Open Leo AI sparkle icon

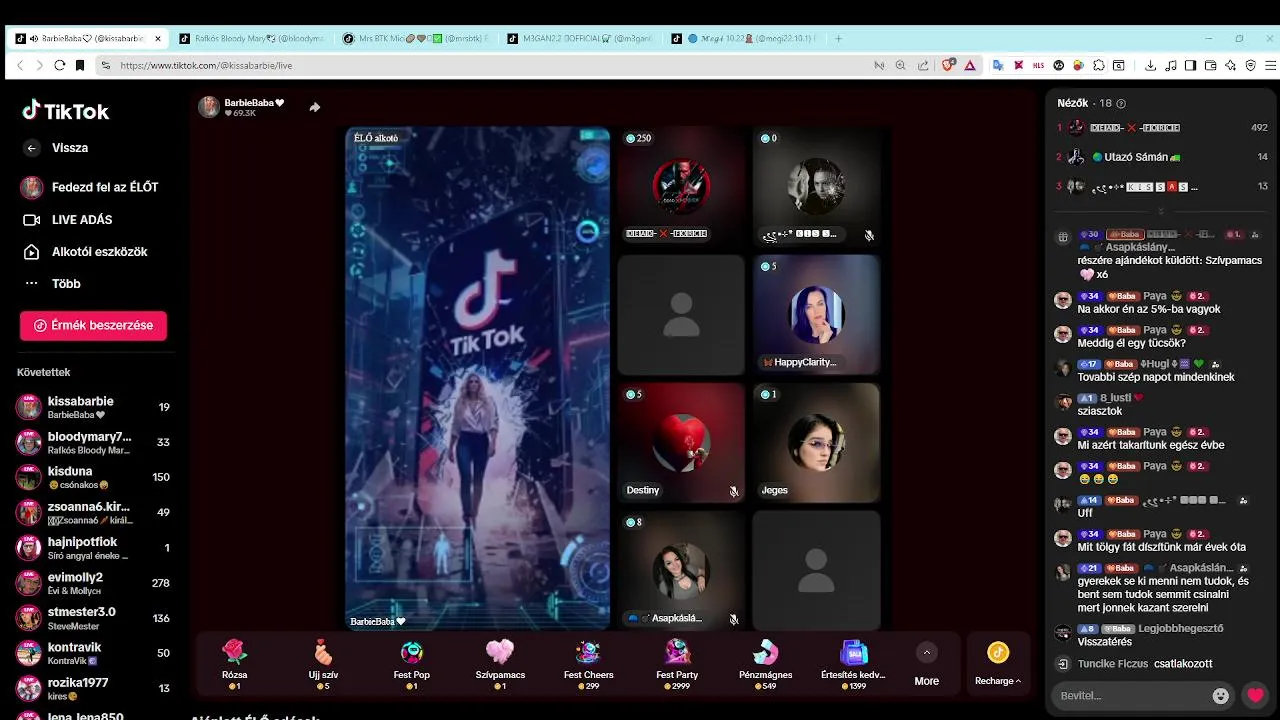coord(1230,65)
